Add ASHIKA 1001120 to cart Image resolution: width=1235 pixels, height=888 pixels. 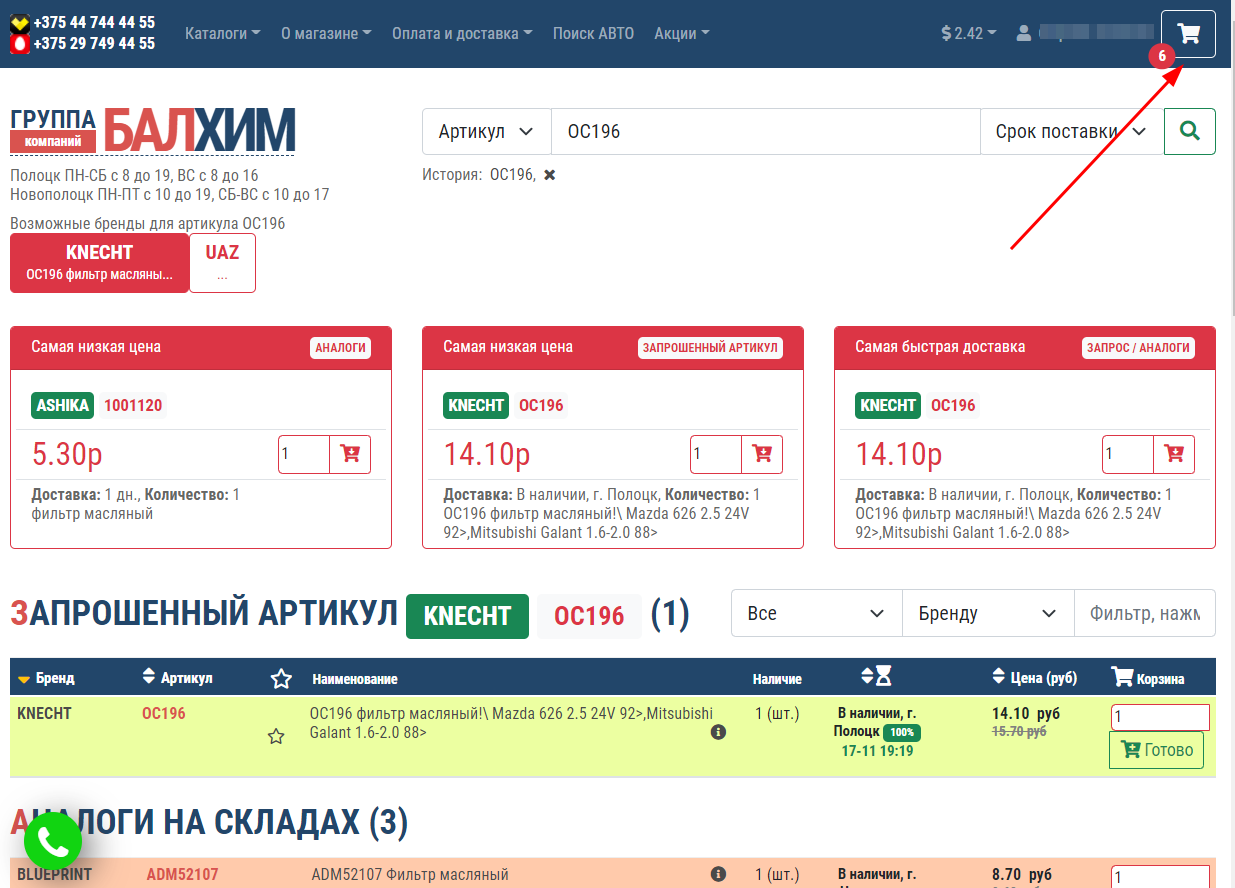point(350,454)
